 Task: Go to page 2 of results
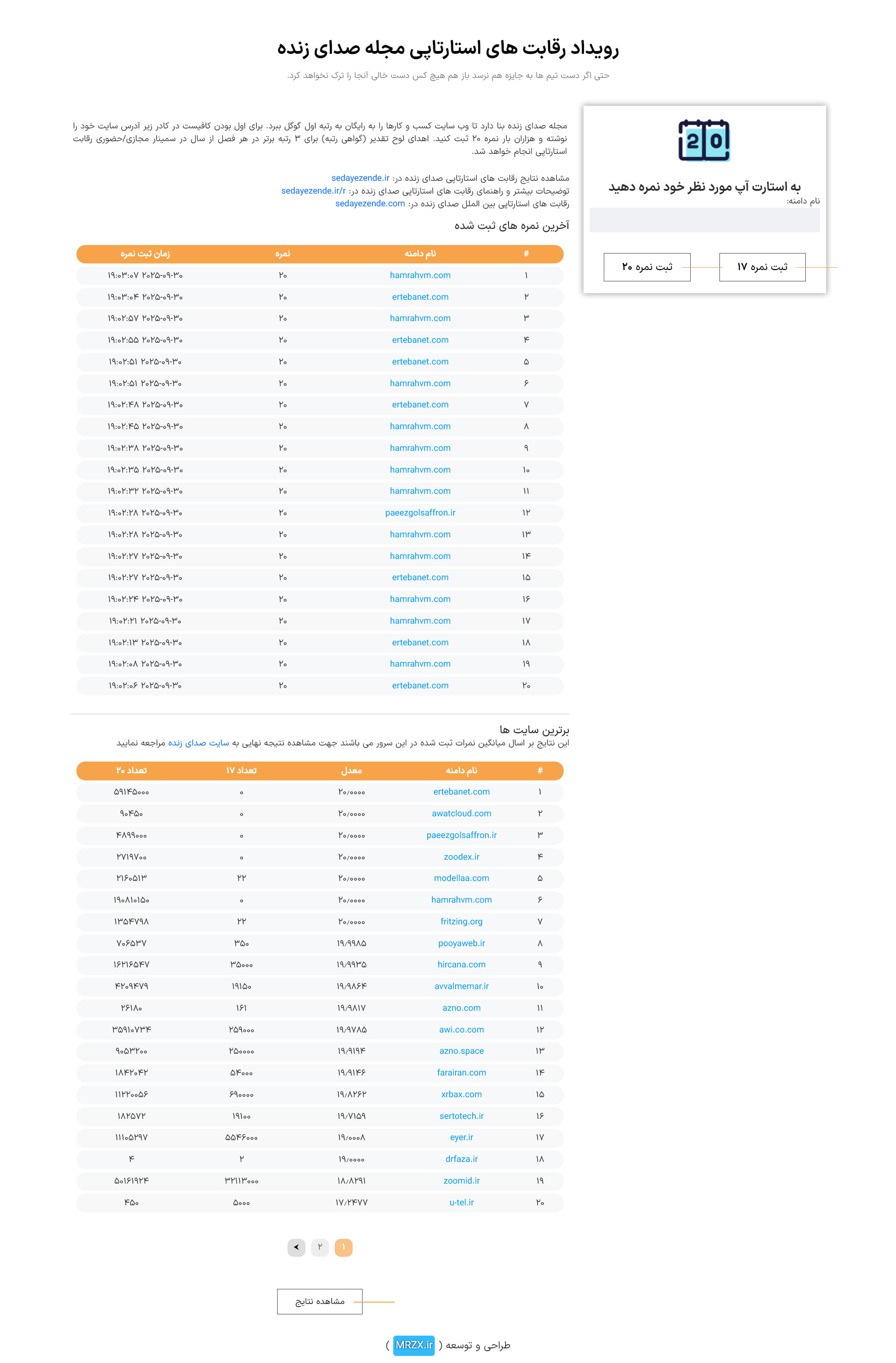tap(320, 1247)
